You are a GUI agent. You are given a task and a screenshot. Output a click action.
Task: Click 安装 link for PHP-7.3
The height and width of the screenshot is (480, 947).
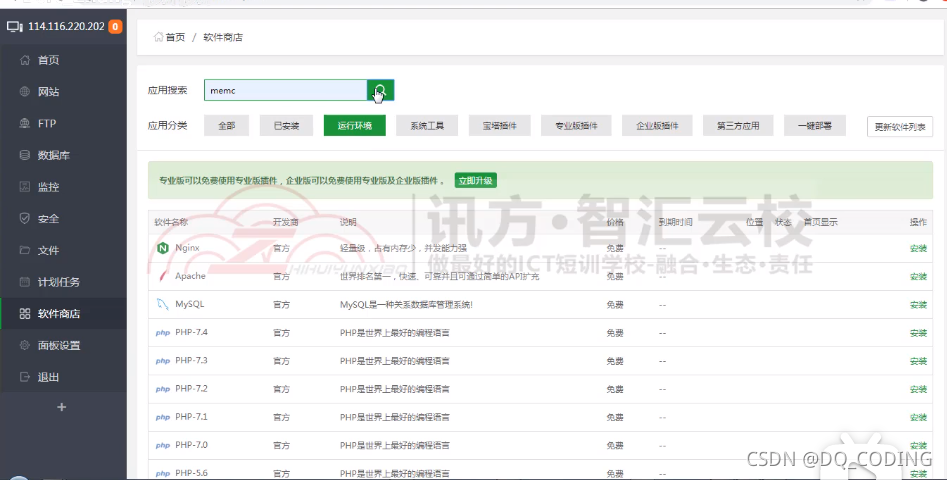918,361
